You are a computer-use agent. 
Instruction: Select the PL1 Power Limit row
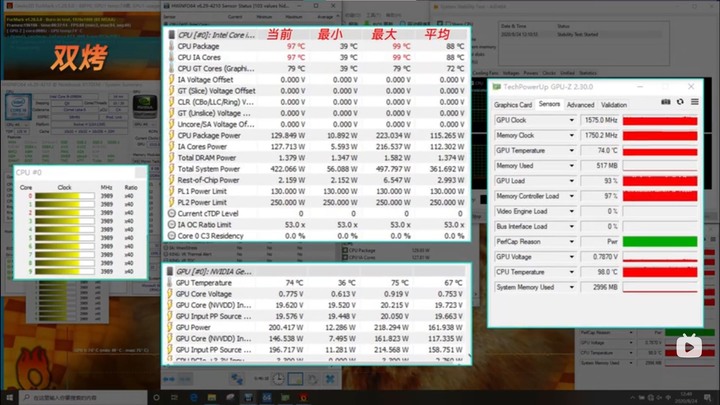[x=317, y=191]
